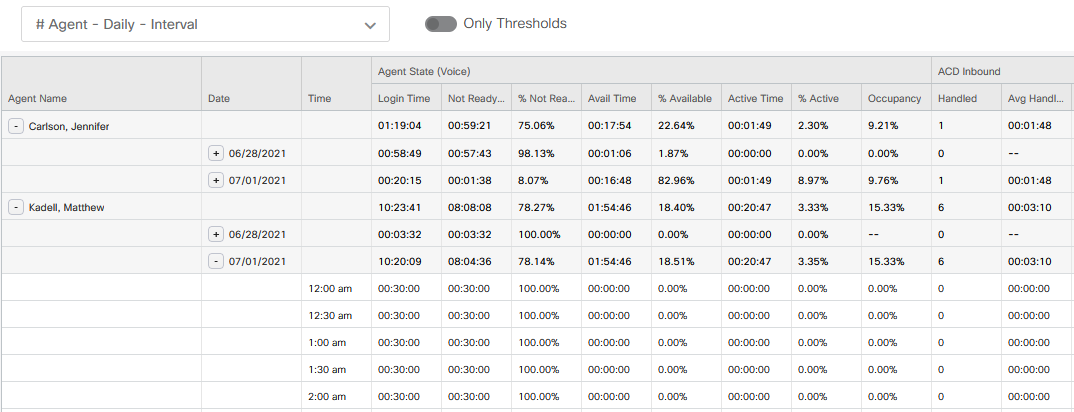This screenshot has width=1074, height=412.
Task: Click not ready time 08:08:08
Action: tap(469, 207)
